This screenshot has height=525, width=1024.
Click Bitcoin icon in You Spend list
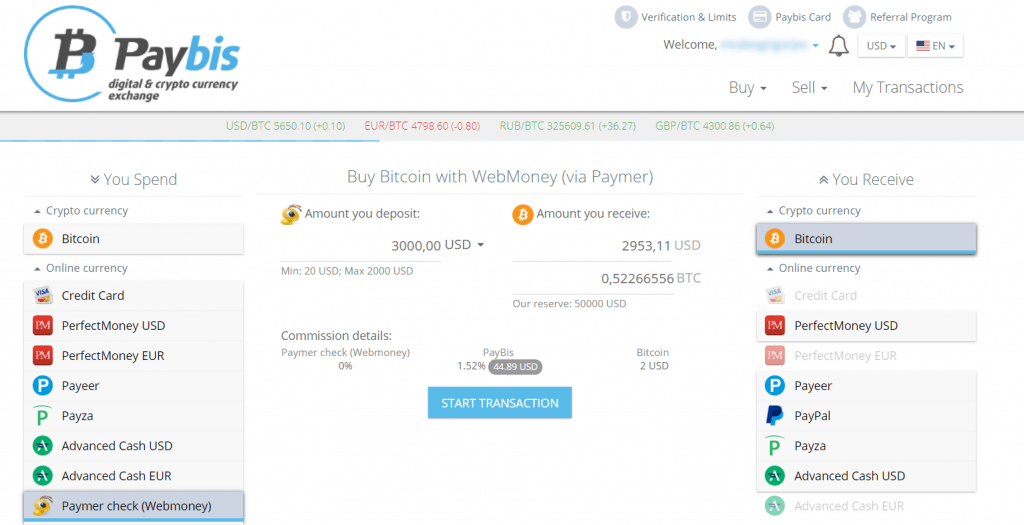tap(42, 239)
